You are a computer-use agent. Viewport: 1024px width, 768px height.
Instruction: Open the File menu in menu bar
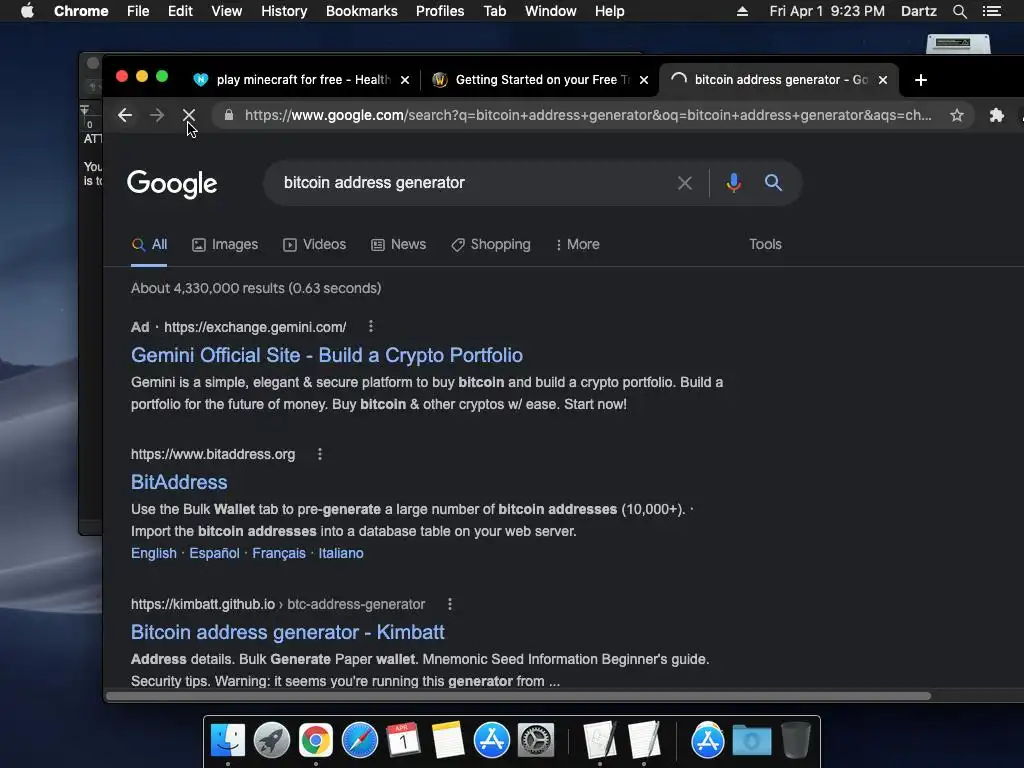(138, 11)
